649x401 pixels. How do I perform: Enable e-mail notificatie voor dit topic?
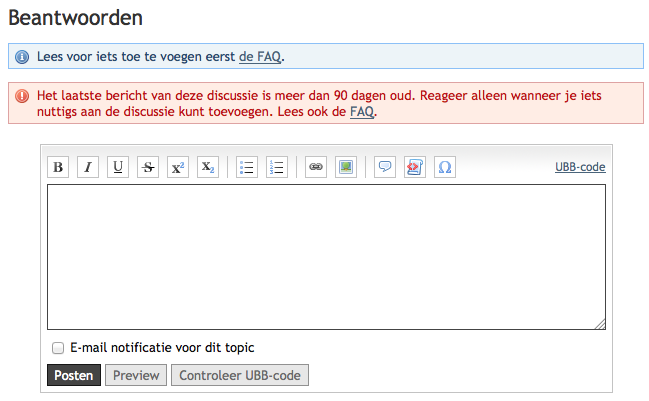pyautogui.click(x=58, y=348)
